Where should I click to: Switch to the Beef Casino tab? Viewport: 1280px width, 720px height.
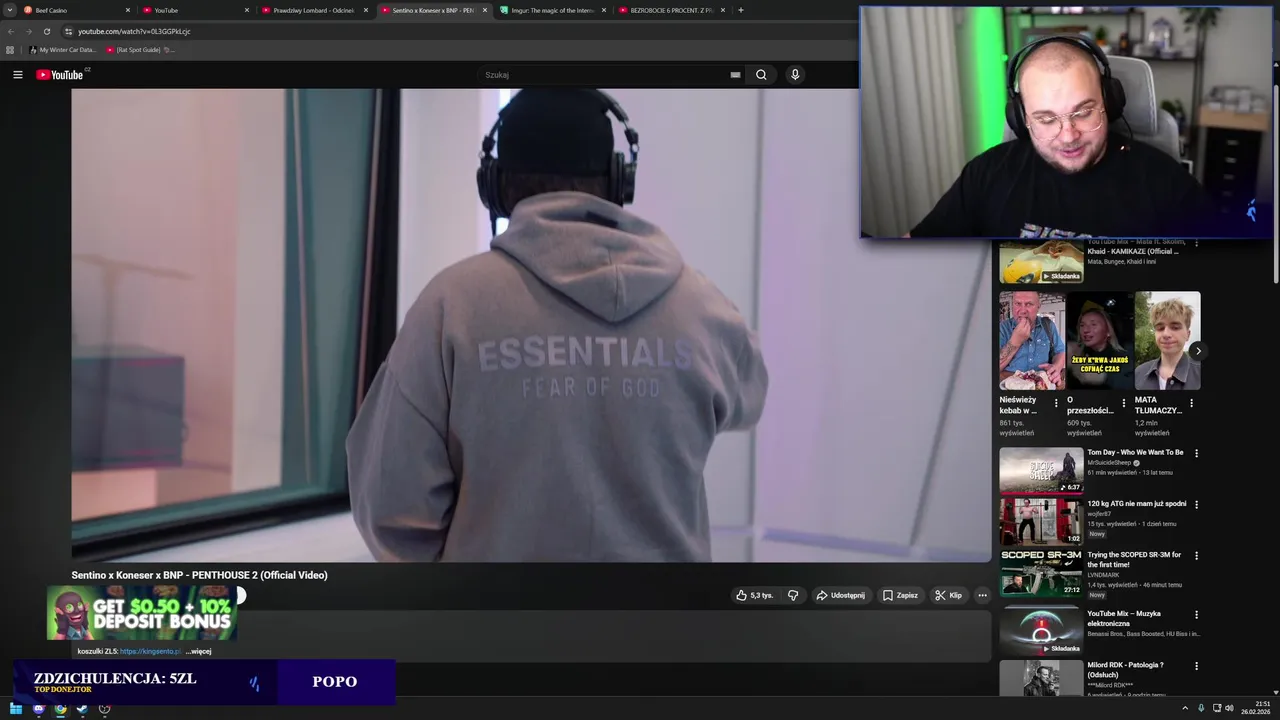[x=76, y=10]
